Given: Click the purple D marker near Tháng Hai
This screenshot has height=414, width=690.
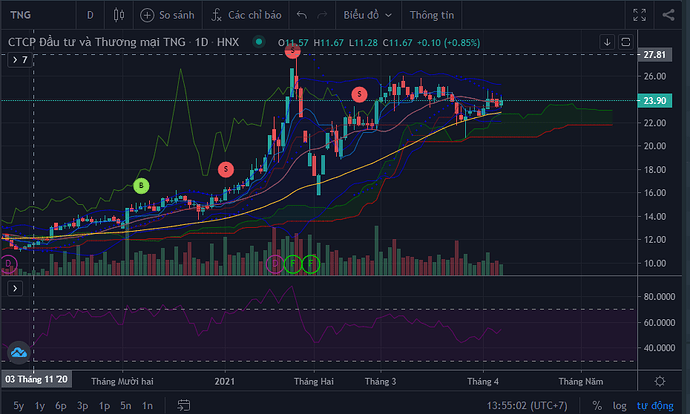Looking at the screenshot, I should tap(275, 264).
